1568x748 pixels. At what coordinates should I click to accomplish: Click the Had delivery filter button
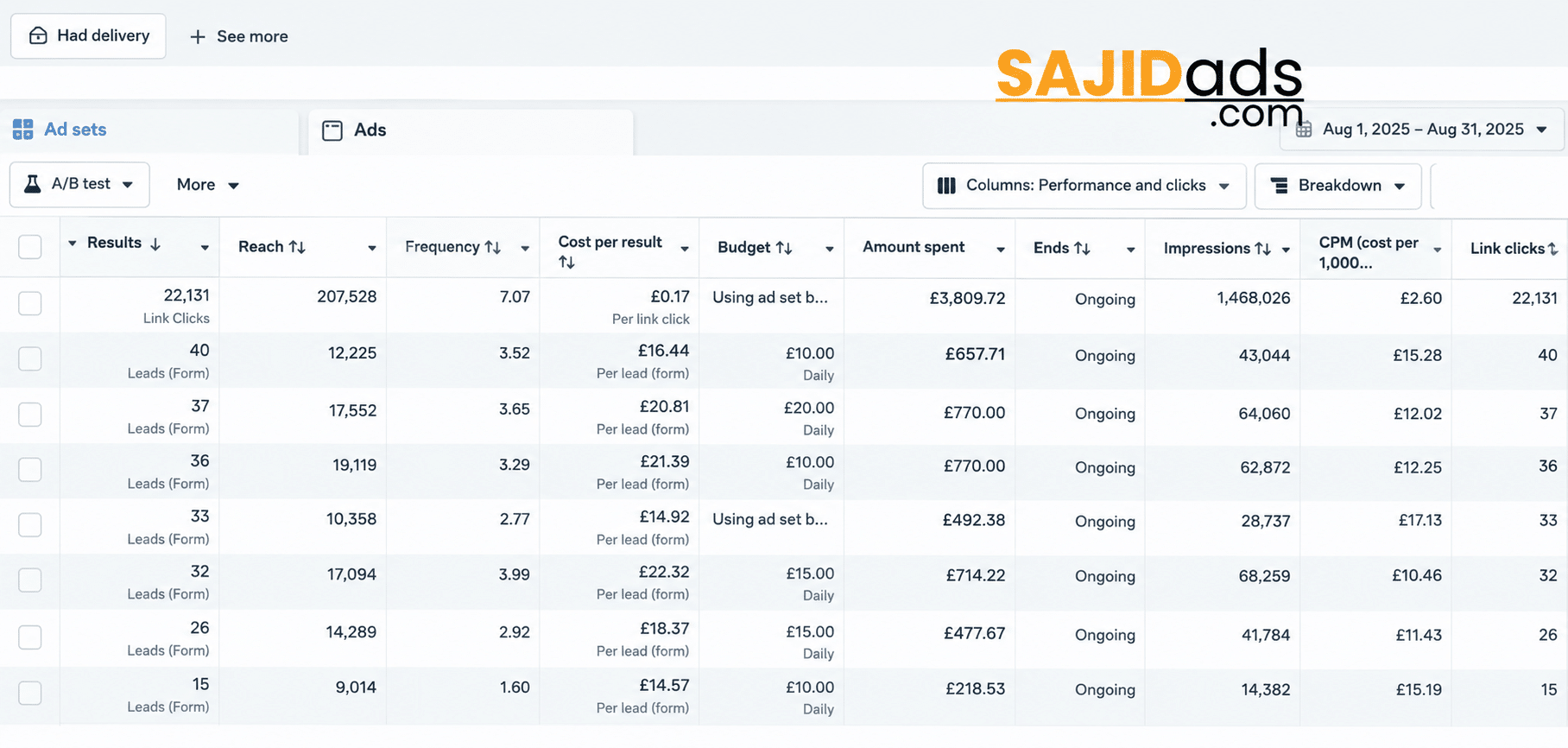pos(88,36)
